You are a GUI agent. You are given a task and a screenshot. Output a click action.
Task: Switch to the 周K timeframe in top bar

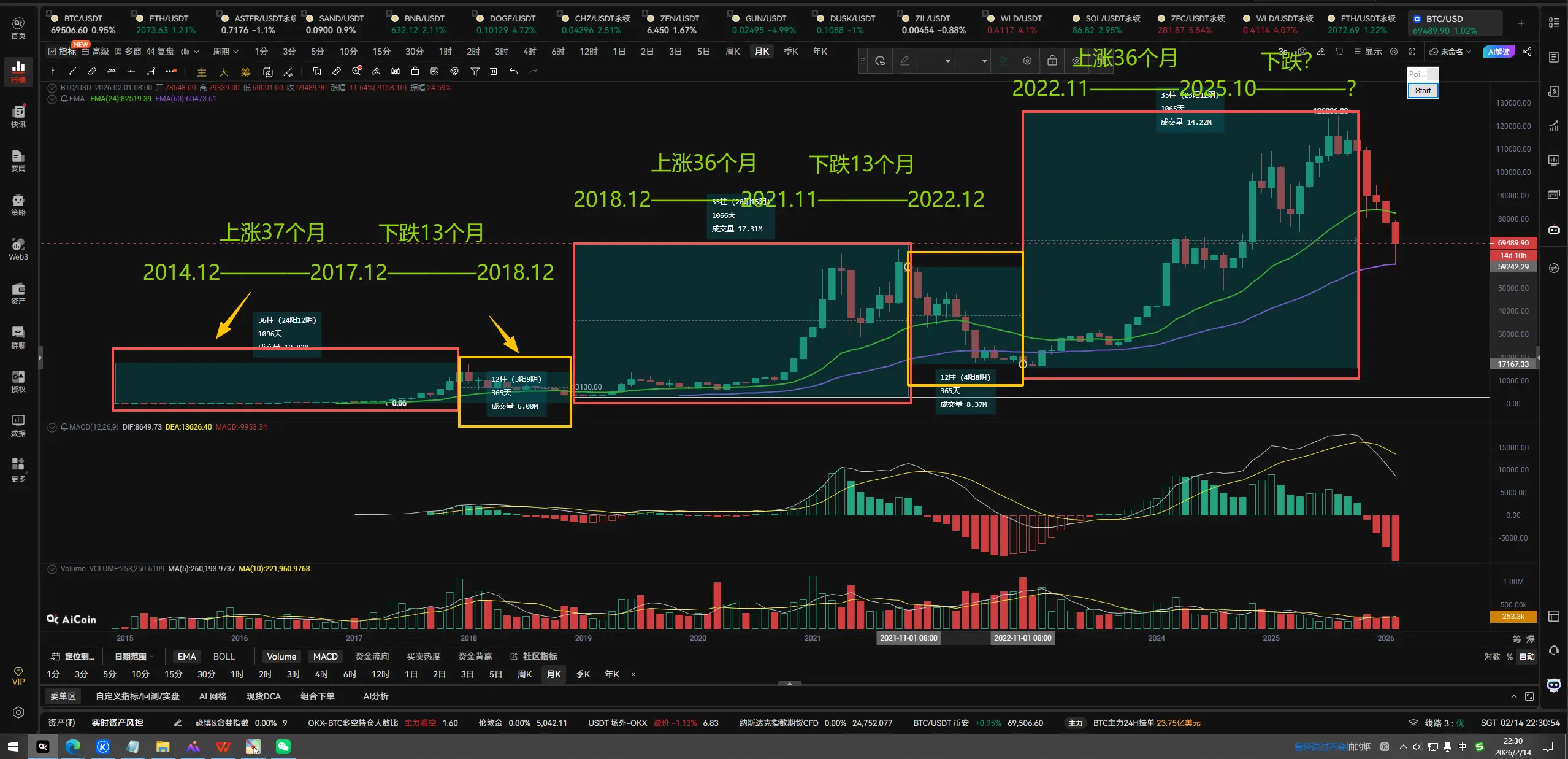pyautogui.click(x=732, y=52)
